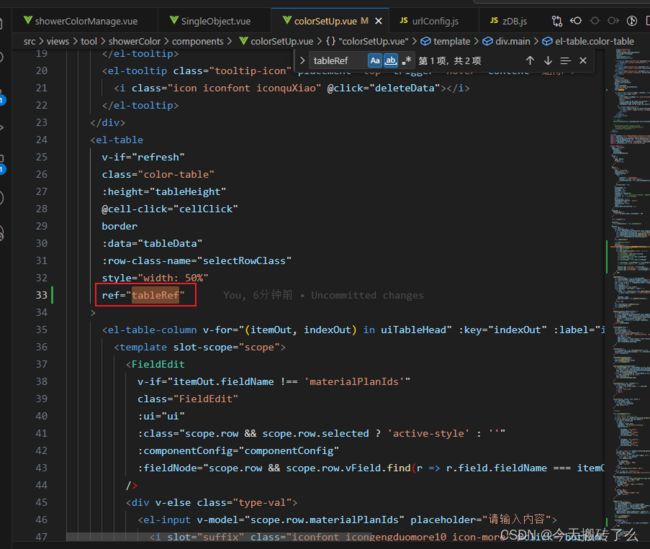Click the "Uncommitted changes" blame annotation

coord(367,295)
